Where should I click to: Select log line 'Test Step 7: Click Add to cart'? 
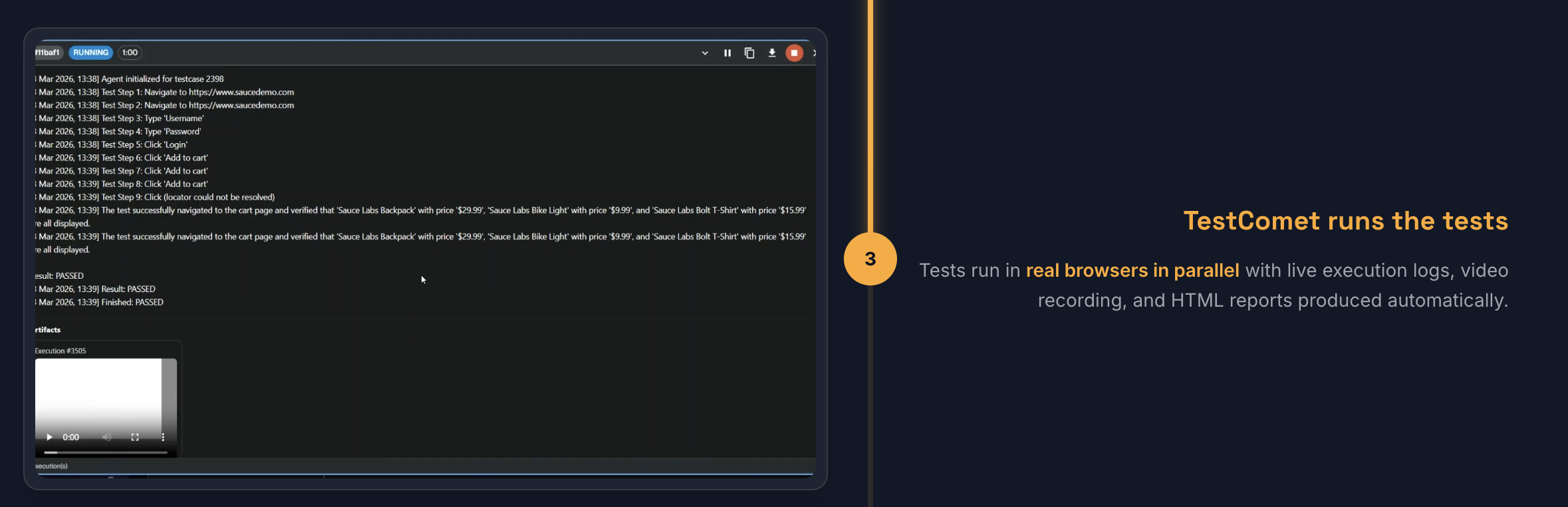(122, 171)
